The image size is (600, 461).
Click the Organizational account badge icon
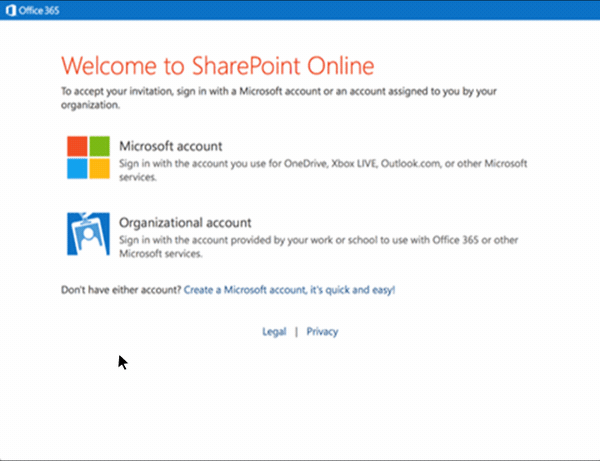(x=88, y=234)
